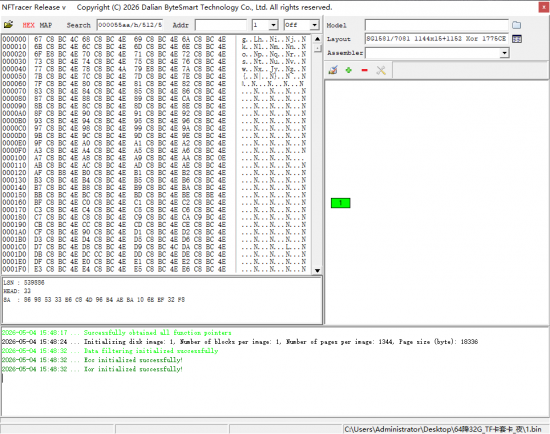Select hex row at offset 000000
Viewport: 550px width, 434px height.
point(154,39)
